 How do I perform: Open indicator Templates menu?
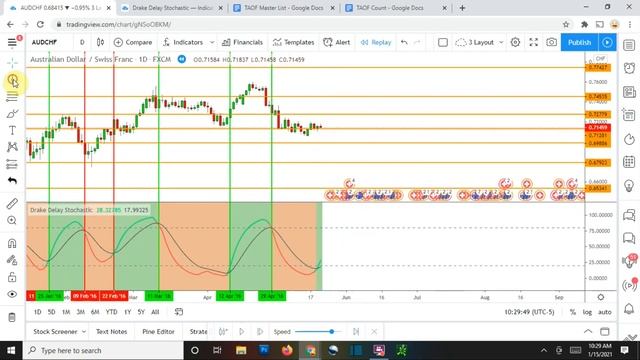(293, 42)
